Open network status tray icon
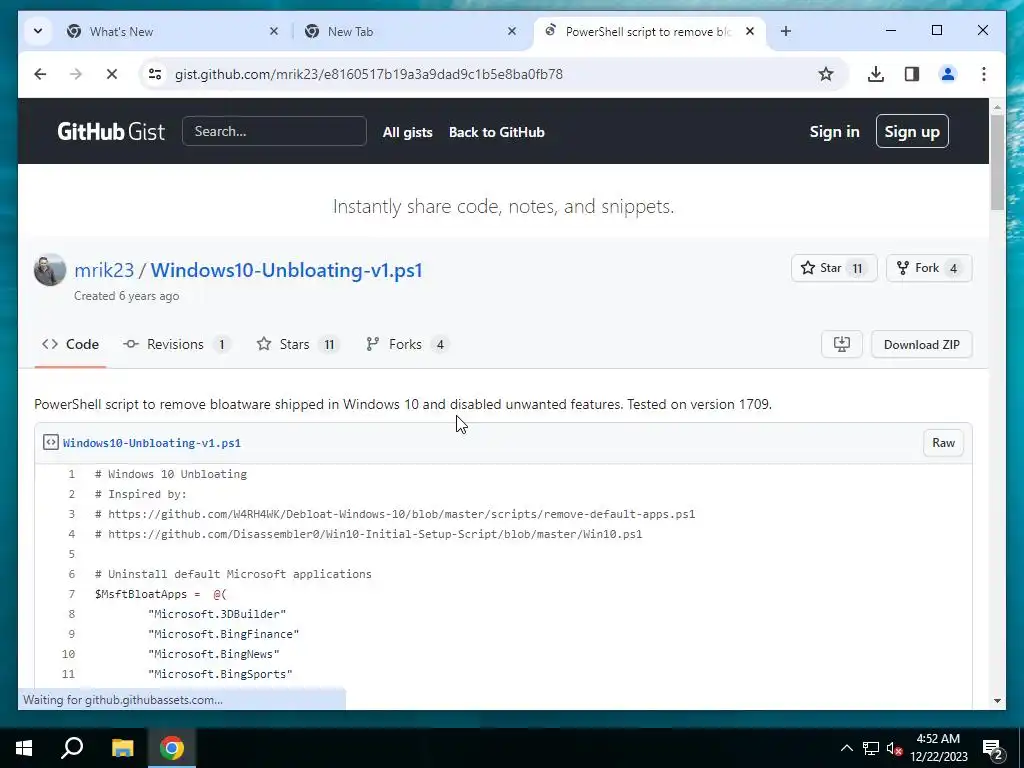Screen dimensions: 1024x768 click(871, 748)
